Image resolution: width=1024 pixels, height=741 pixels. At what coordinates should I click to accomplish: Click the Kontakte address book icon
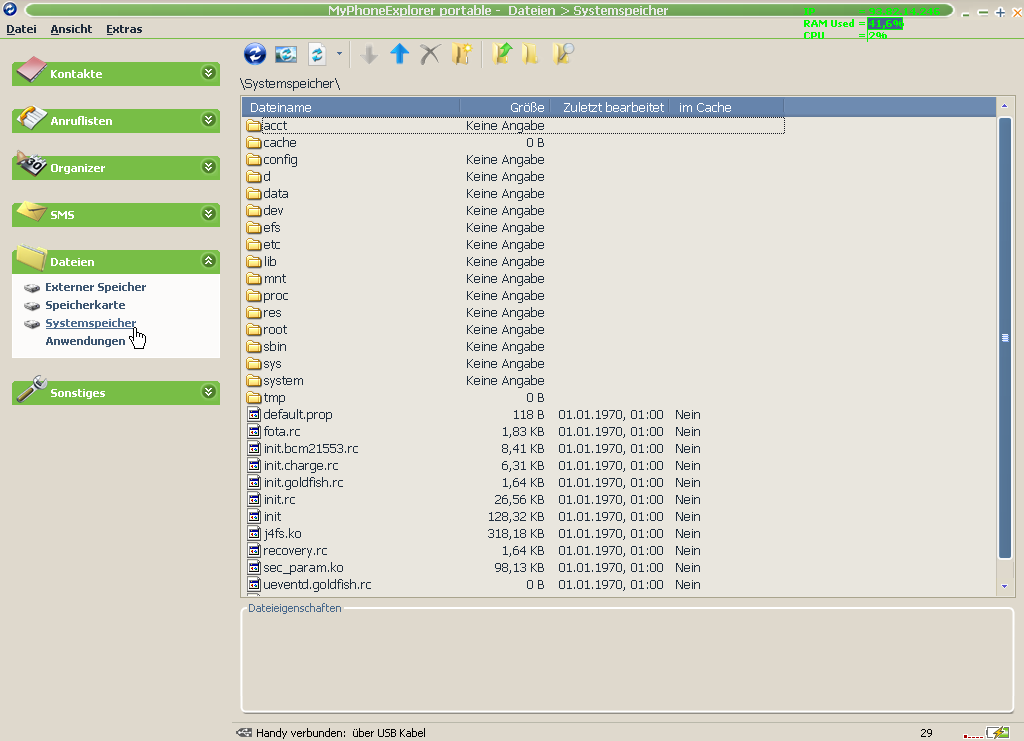coord(31,71)
